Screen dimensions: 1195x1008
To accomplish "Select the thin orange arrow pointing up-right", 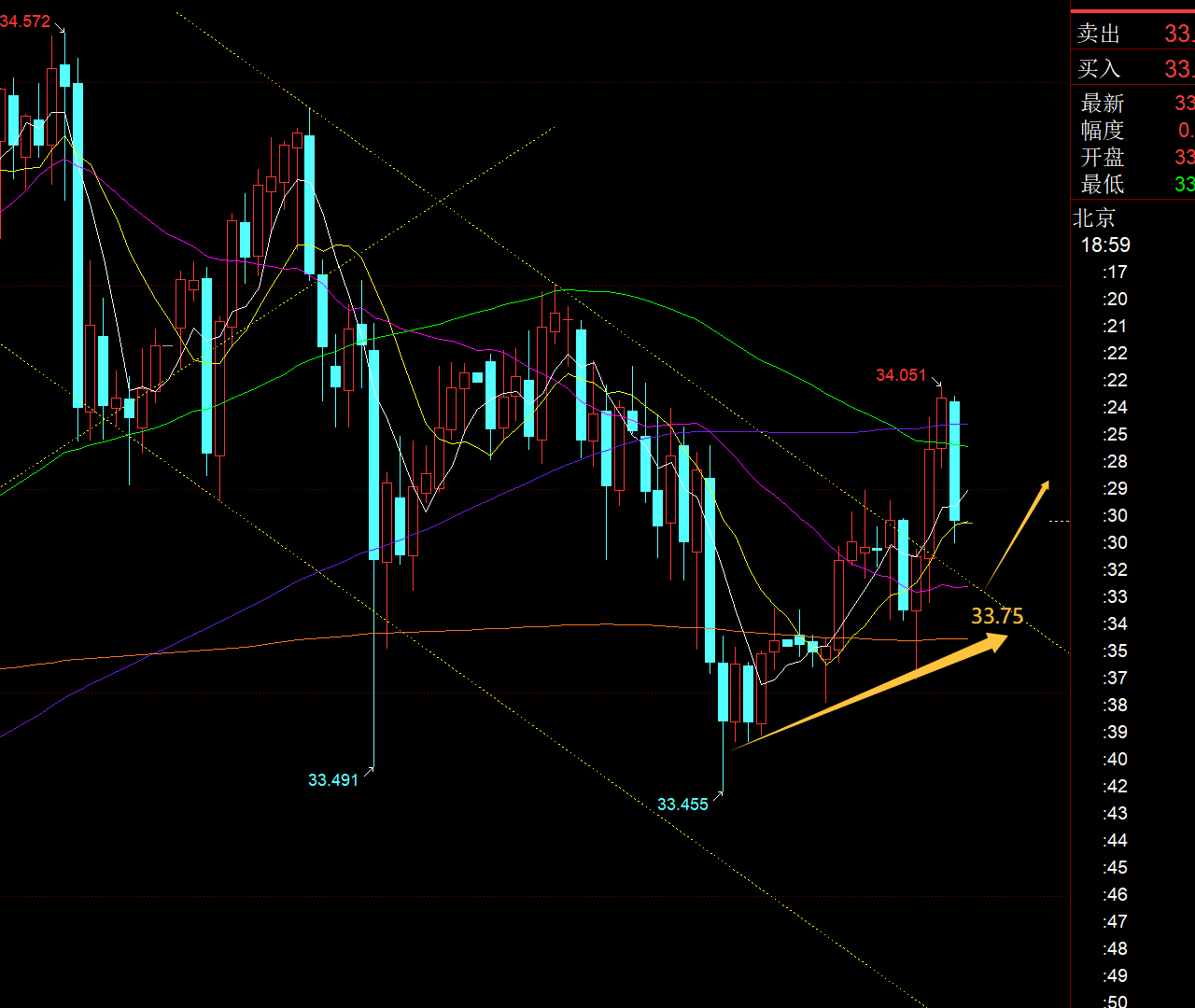I will (x=1019, y=532).
